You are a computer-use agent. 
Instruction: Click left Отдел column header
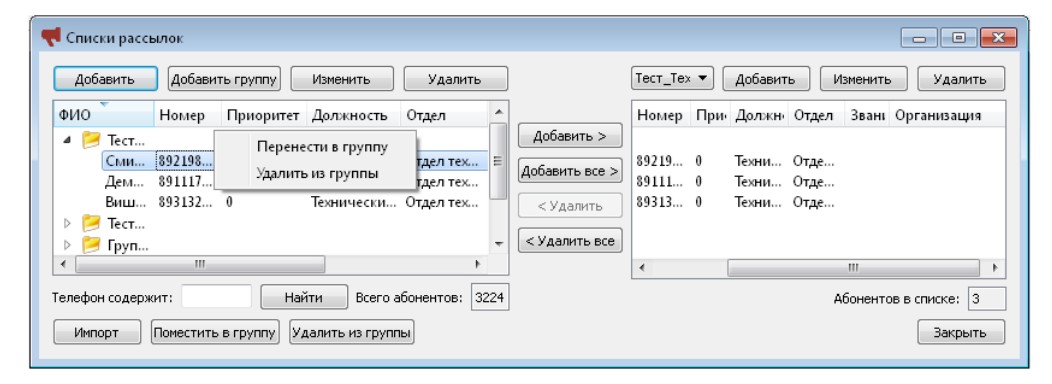point(445,115)
